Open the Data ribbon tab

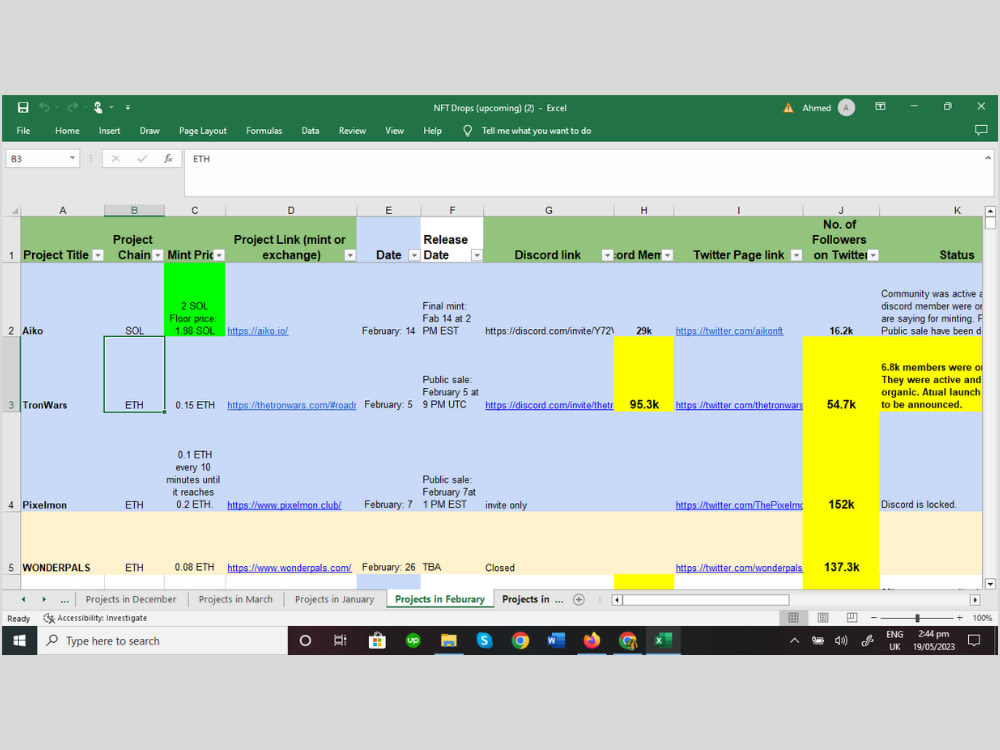coord(310,130)
